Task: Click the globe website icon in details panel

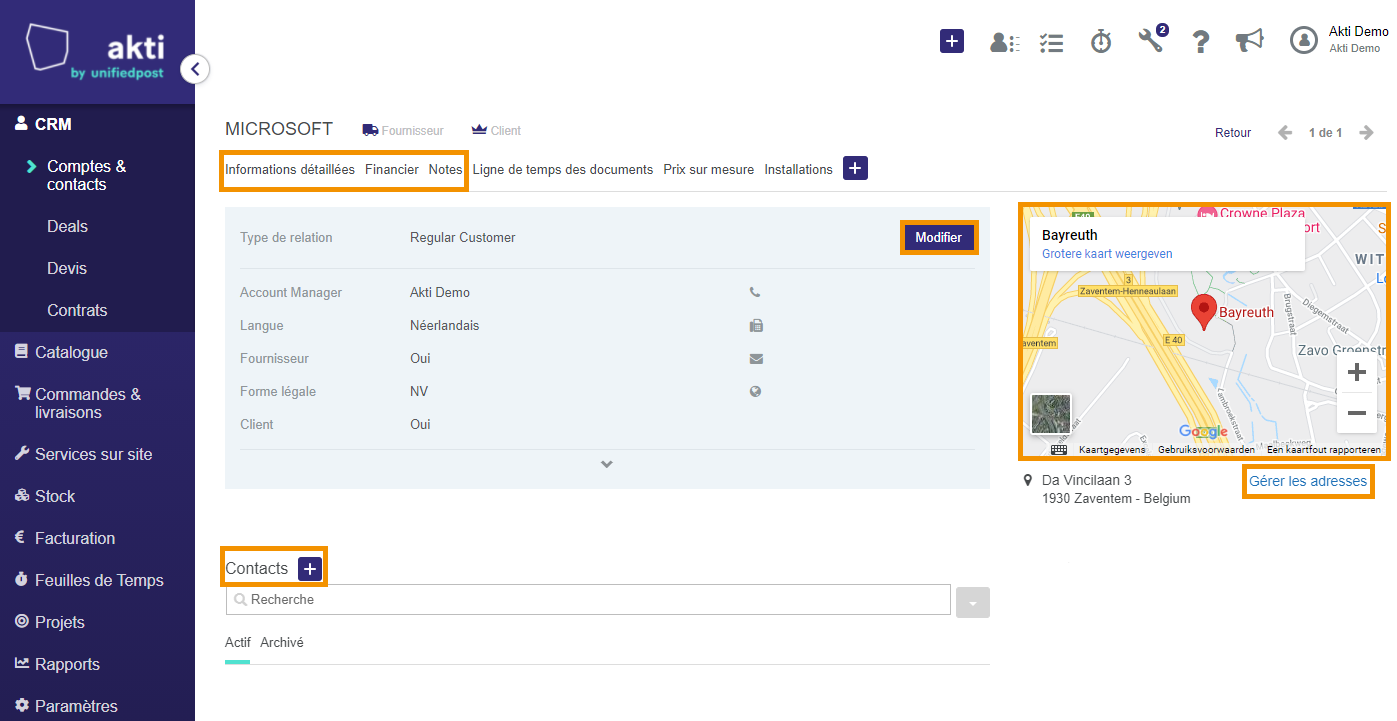Action: (x=756, y=392)
